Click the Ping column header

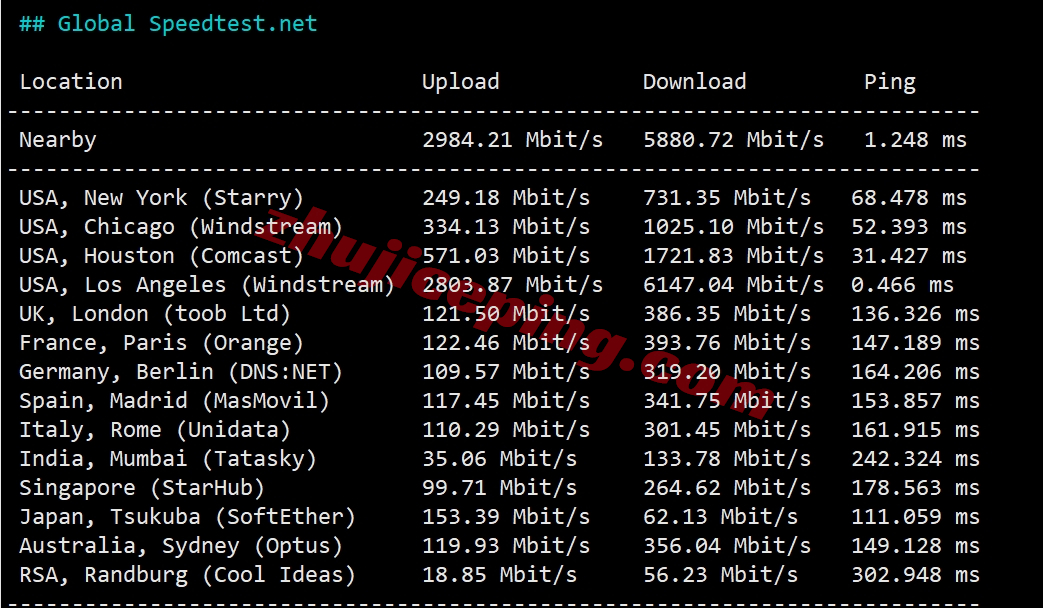(889, 82)
